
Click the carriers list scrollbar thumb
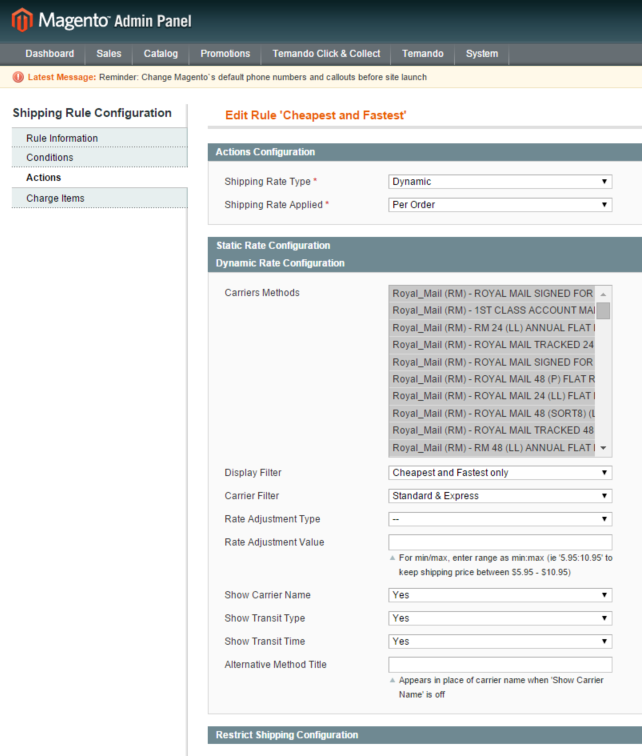[x=603, y=311]
